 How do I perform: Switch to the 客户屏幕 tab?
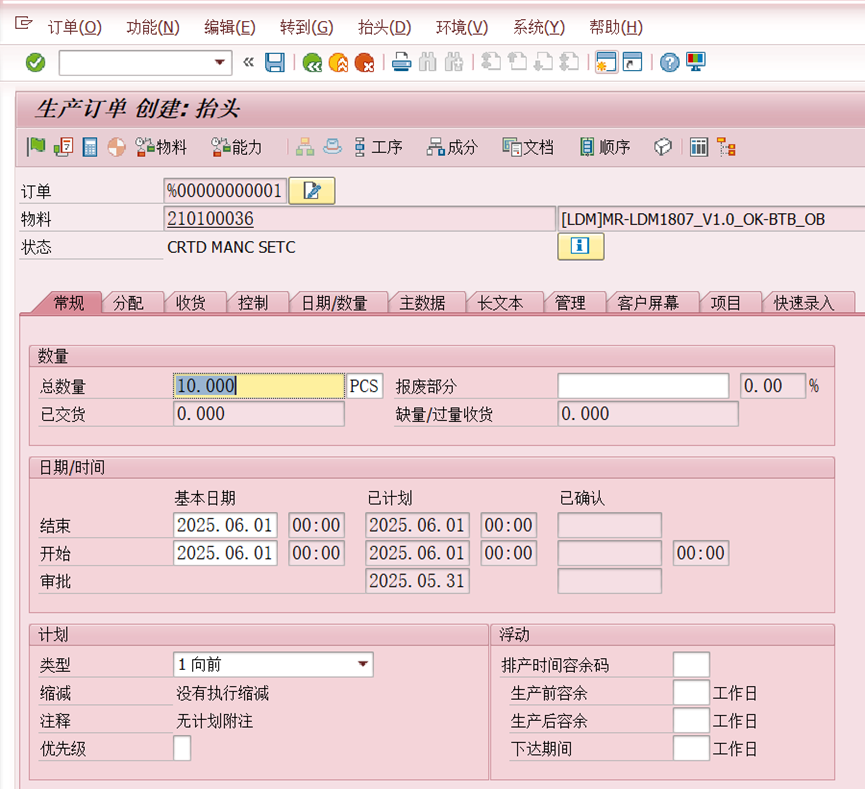pos(648,303)
